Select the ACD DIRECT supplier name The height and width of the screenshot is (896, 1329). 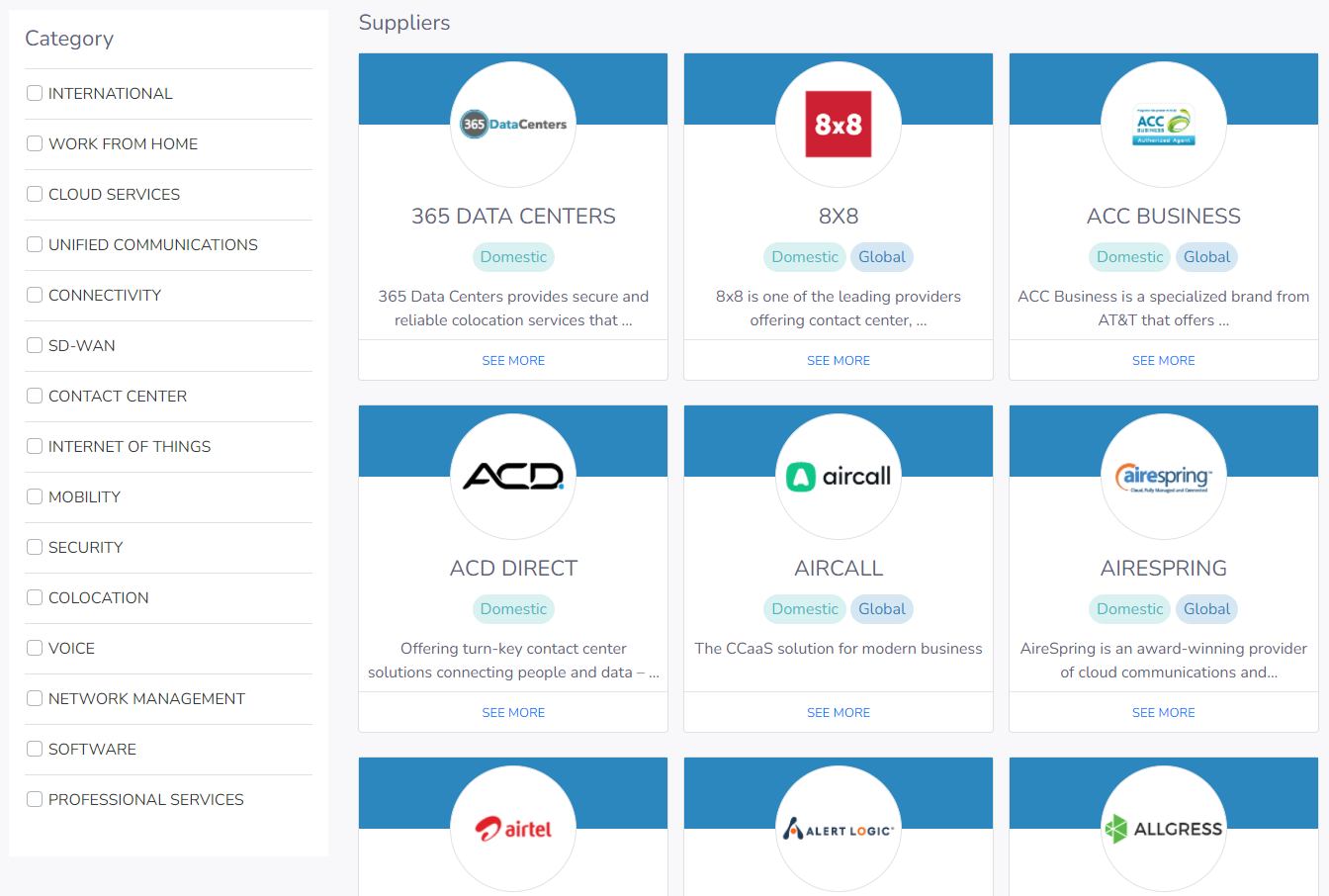[513, 568]
